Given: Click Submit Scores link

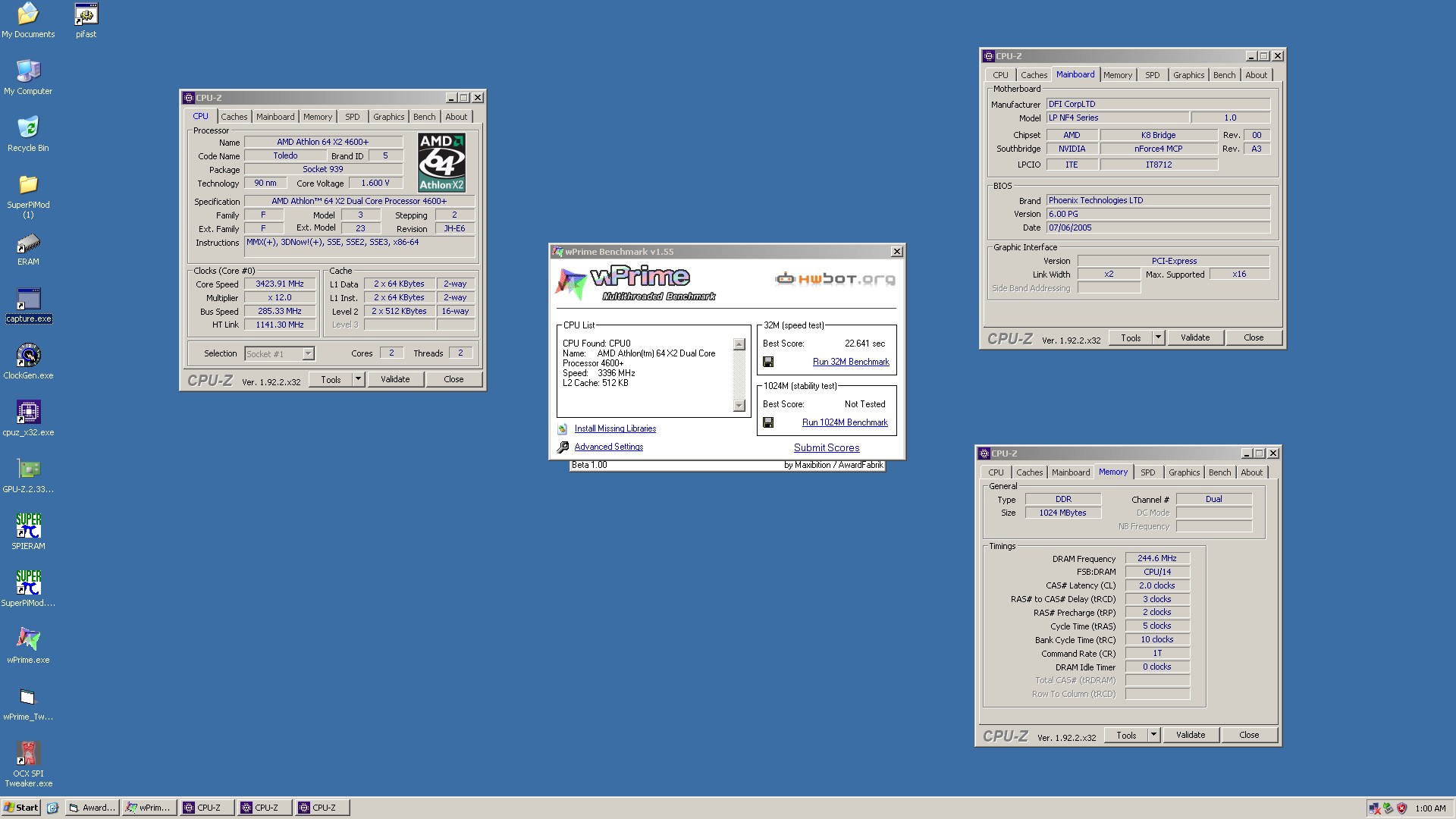Looking at the screenshot, I should (827, 448).
